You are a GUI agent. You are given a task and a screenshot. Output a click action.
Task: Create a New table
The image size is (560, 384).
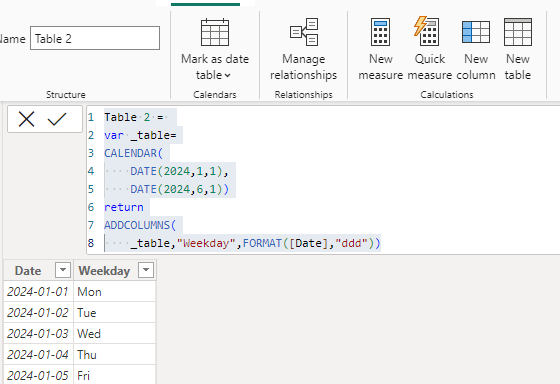(x=518, y=49)
